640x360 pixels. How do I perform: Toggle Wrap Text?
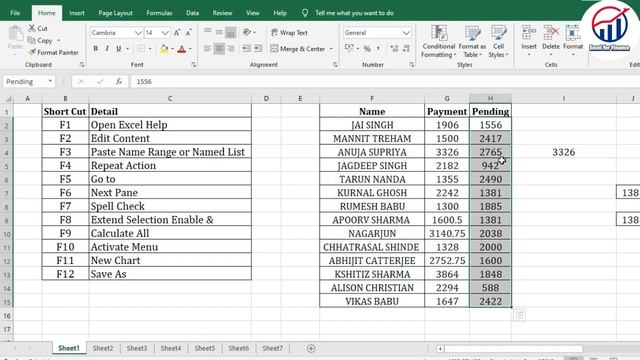(289, 32)
